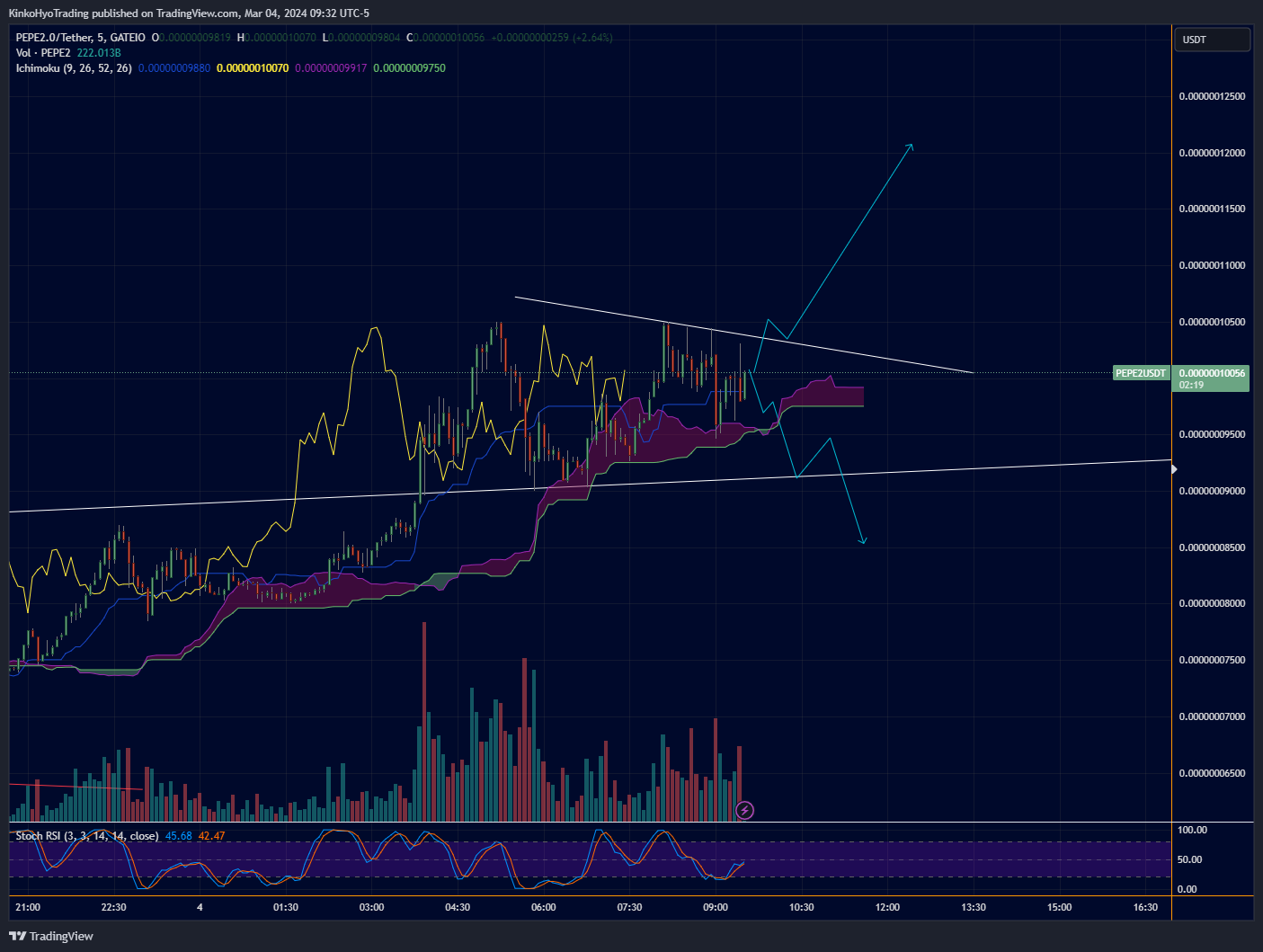
Task: Click price axis label 0.00000012500
Action: tap(1212, 96)
